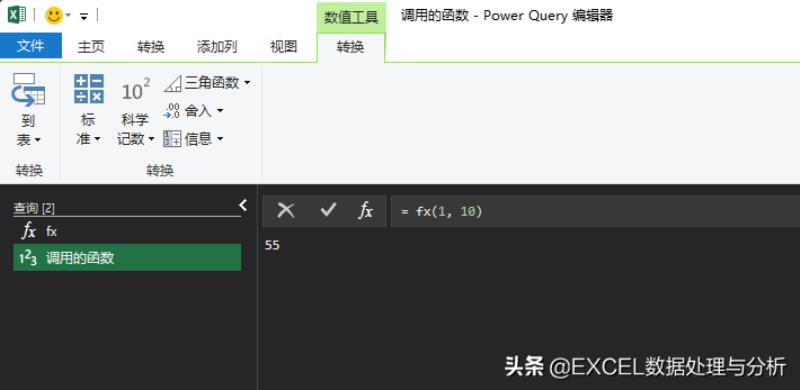Click the 数值工具 contextual tab header
The image size is (800, 390).
[351, 17]
